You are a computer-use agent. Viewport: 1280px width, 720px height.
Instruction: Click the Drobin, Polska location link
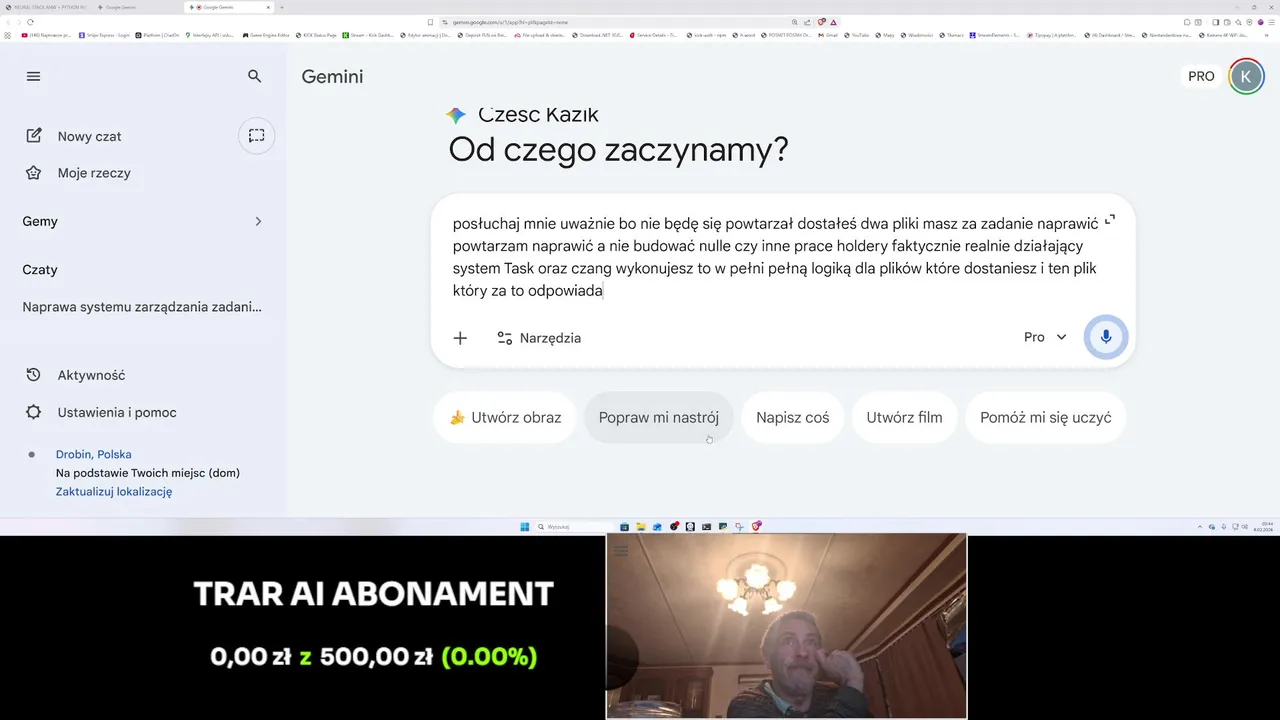point(93,454)
